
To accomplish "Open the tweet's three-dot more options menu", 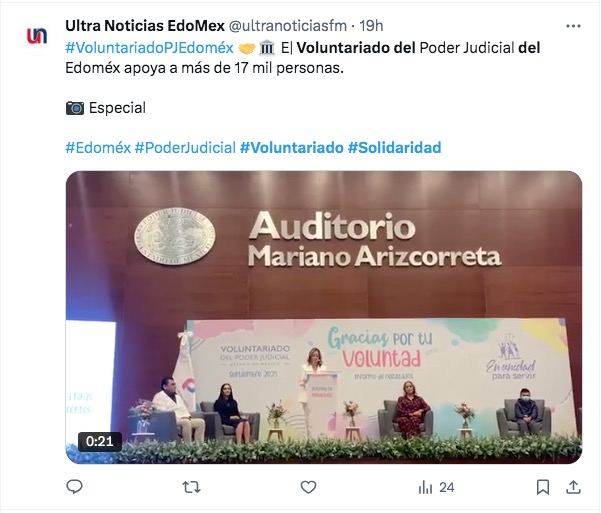I will pos(573,26).
